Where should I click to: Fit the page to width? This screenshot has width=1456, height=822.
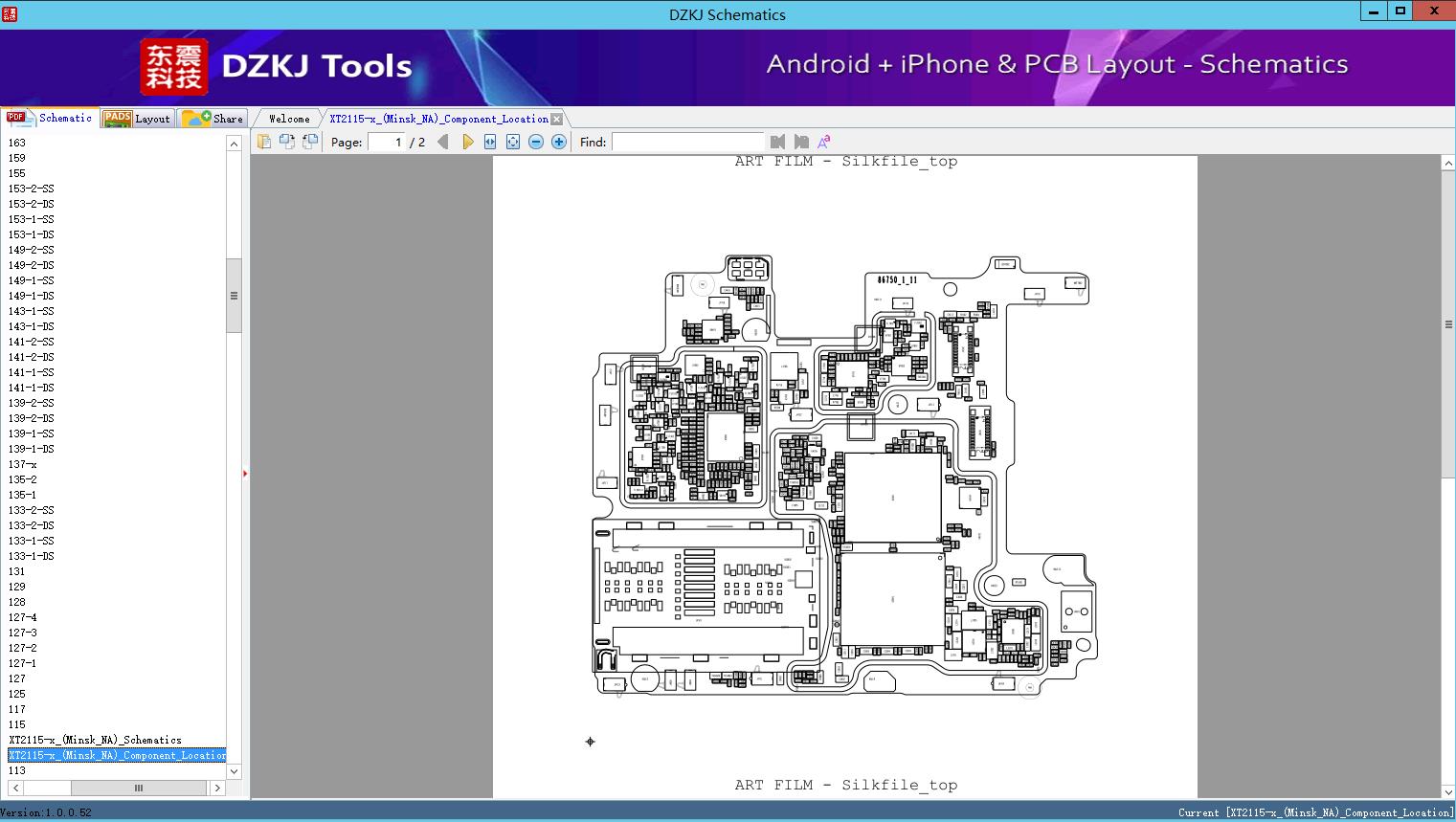point(490,142)
